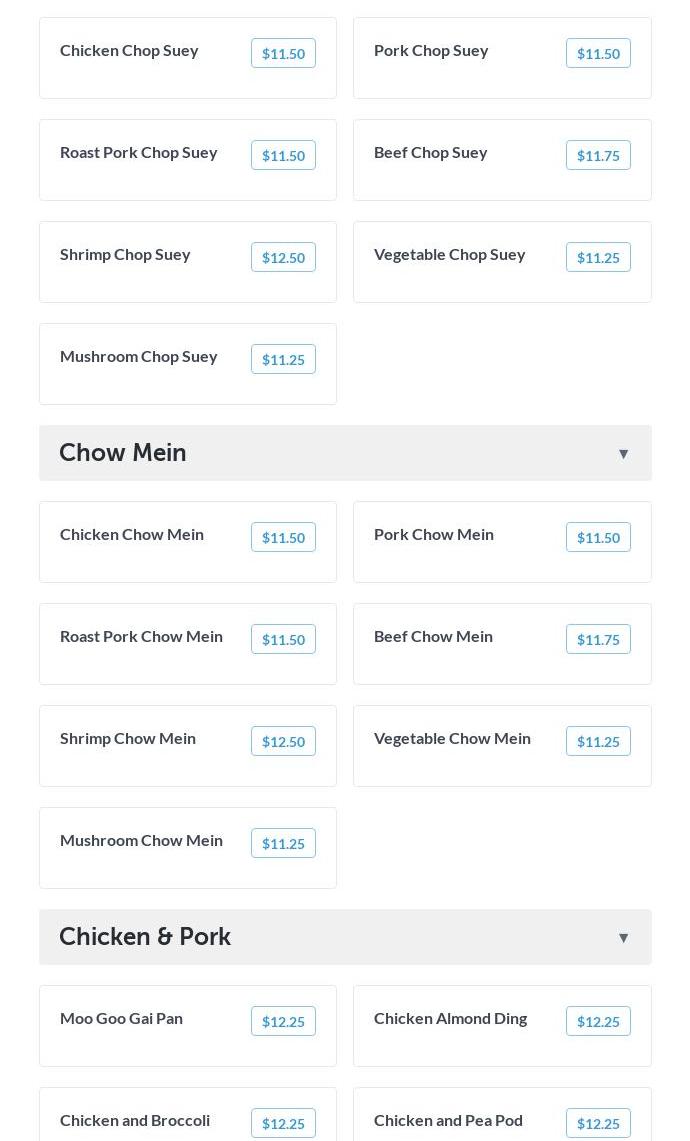Open the Vegetable Chop Suey item
This screenshot has width=690, height=1141.
coord(502,262)
